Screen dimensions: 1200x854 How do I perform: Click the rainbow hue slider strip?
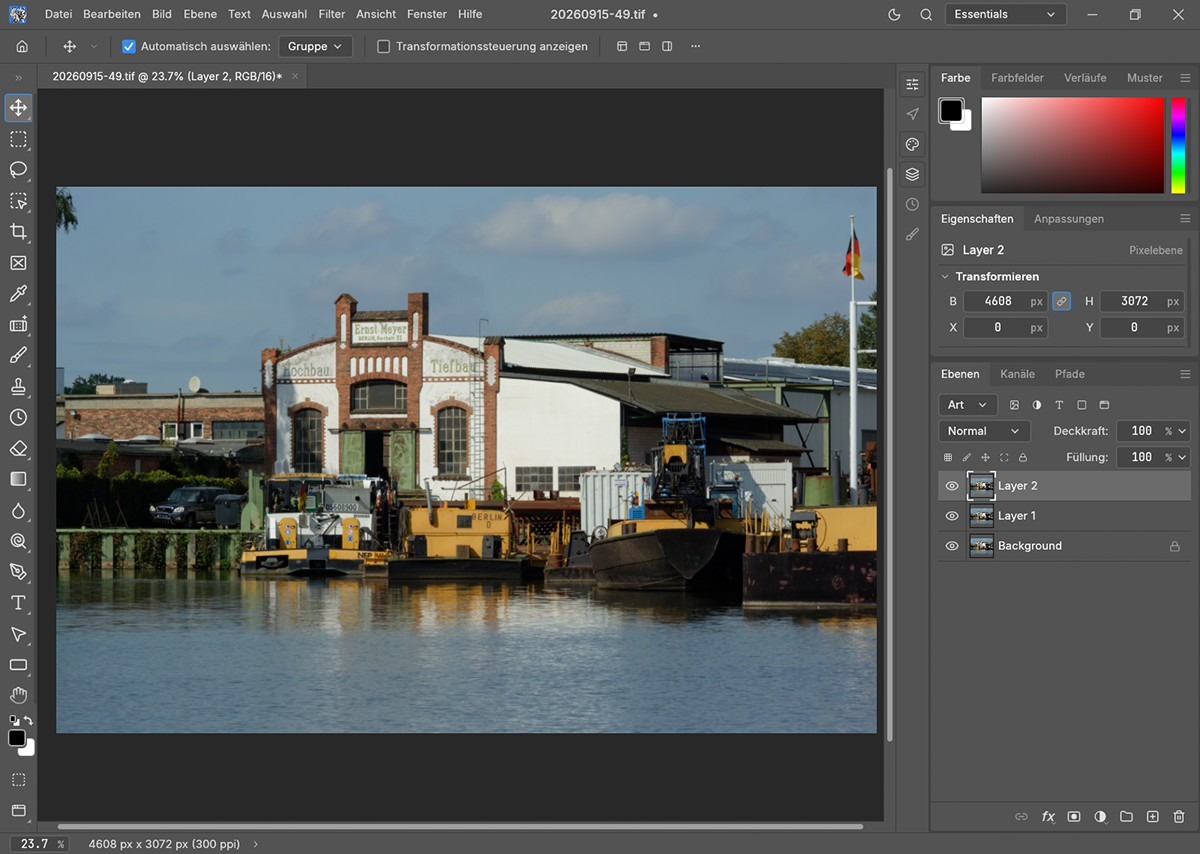(x=1179, y=145)
